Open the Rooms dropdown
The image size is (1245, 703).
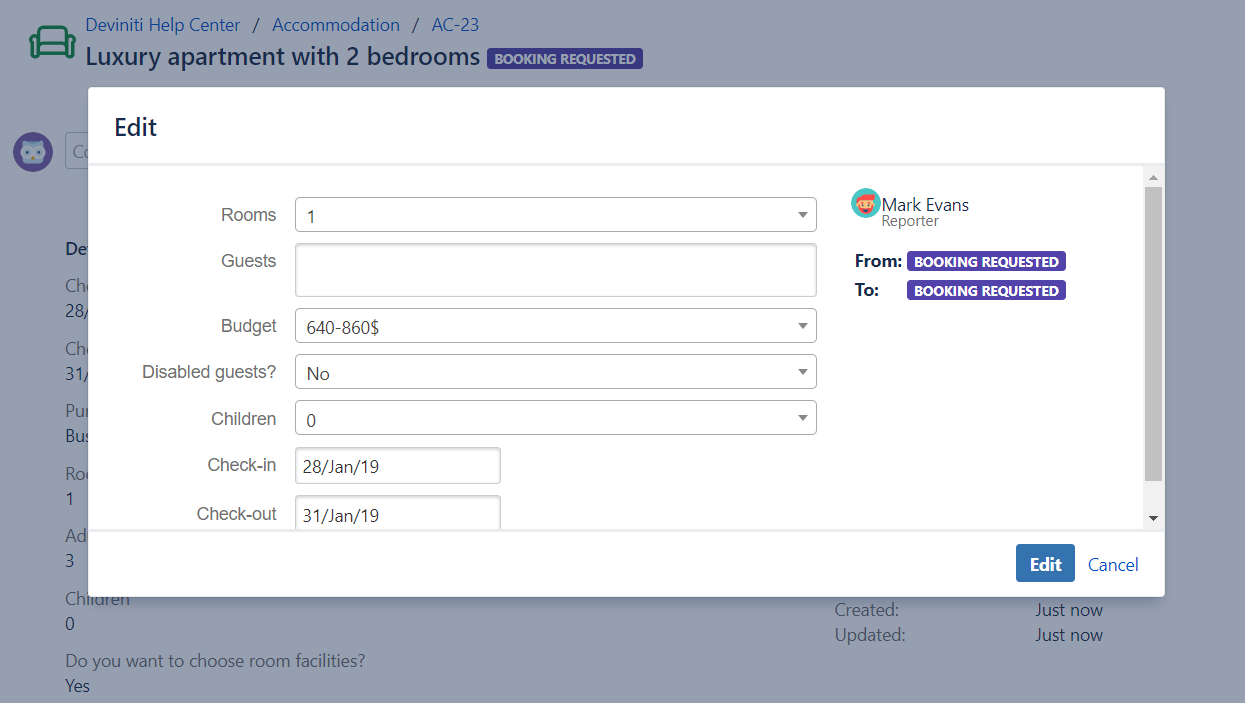coord(556,215)
